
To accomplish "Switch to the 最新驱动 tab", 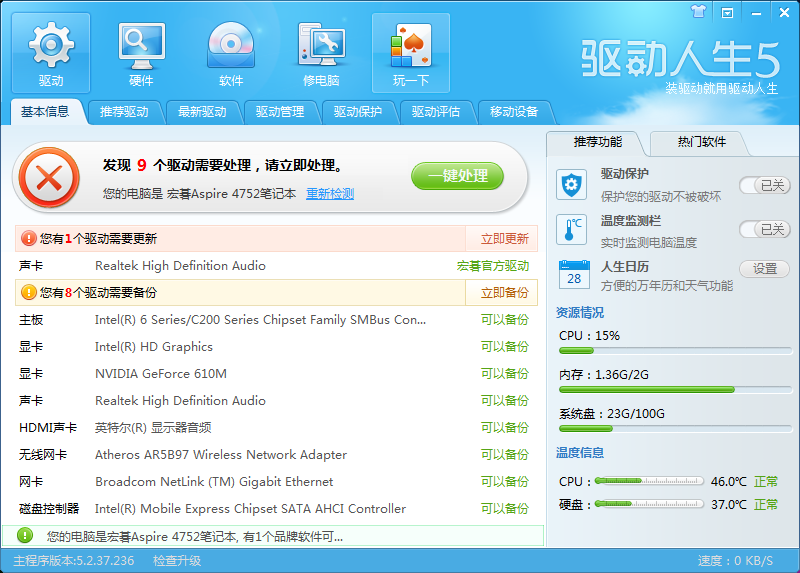I will pos(202,112).
